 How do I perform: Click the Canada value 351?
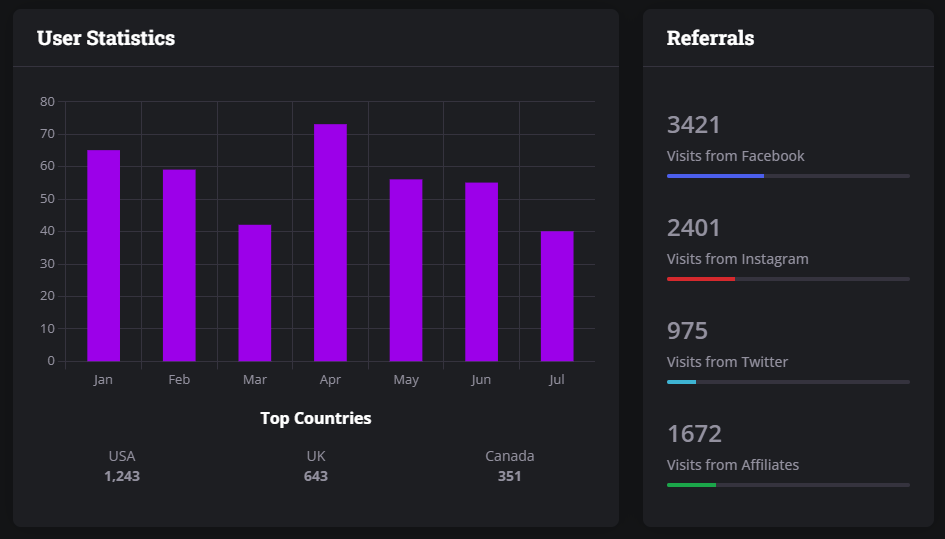tap(509, 476)
